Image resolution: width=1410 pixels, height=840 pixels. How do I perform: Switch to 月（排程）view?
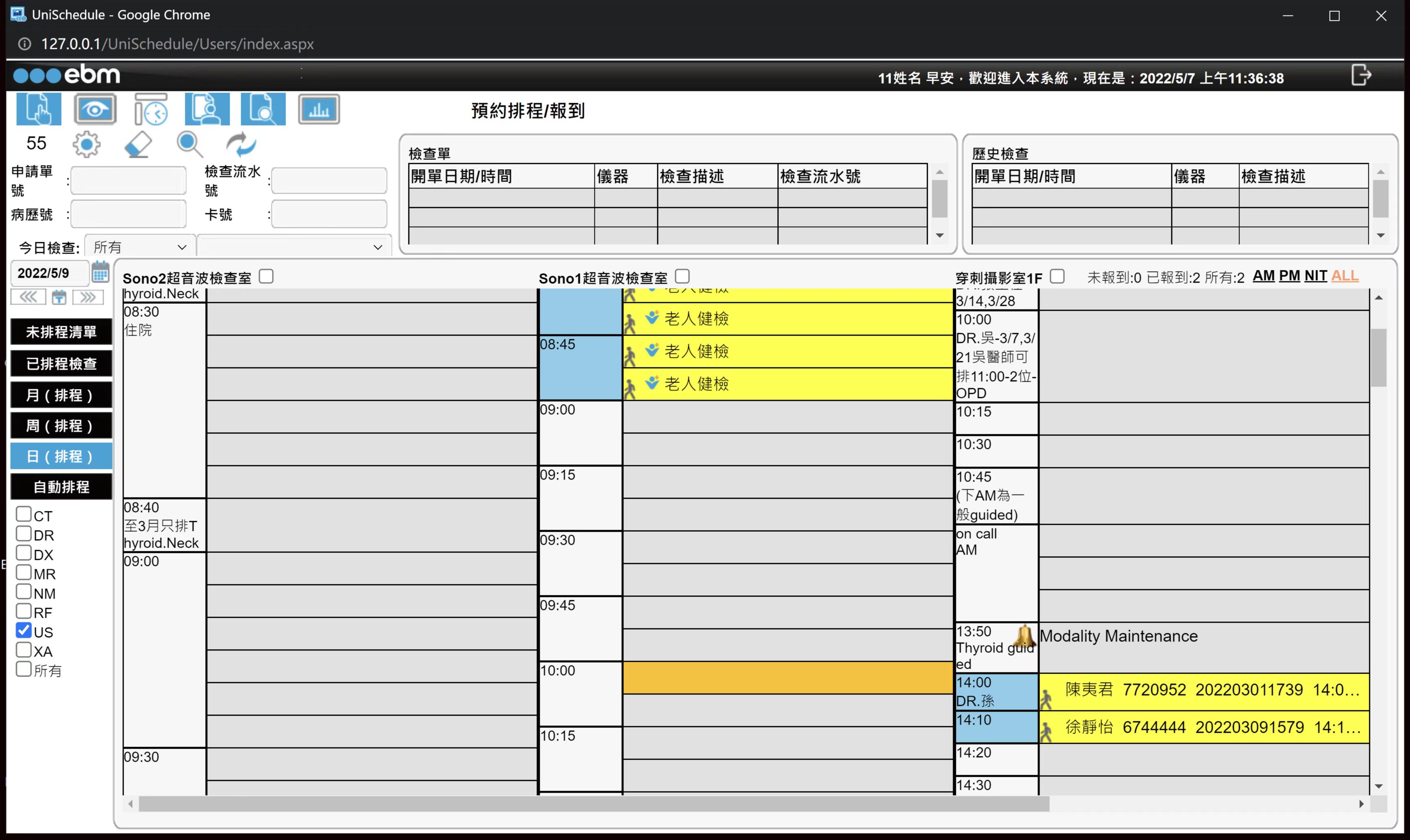tap(61, 395)
